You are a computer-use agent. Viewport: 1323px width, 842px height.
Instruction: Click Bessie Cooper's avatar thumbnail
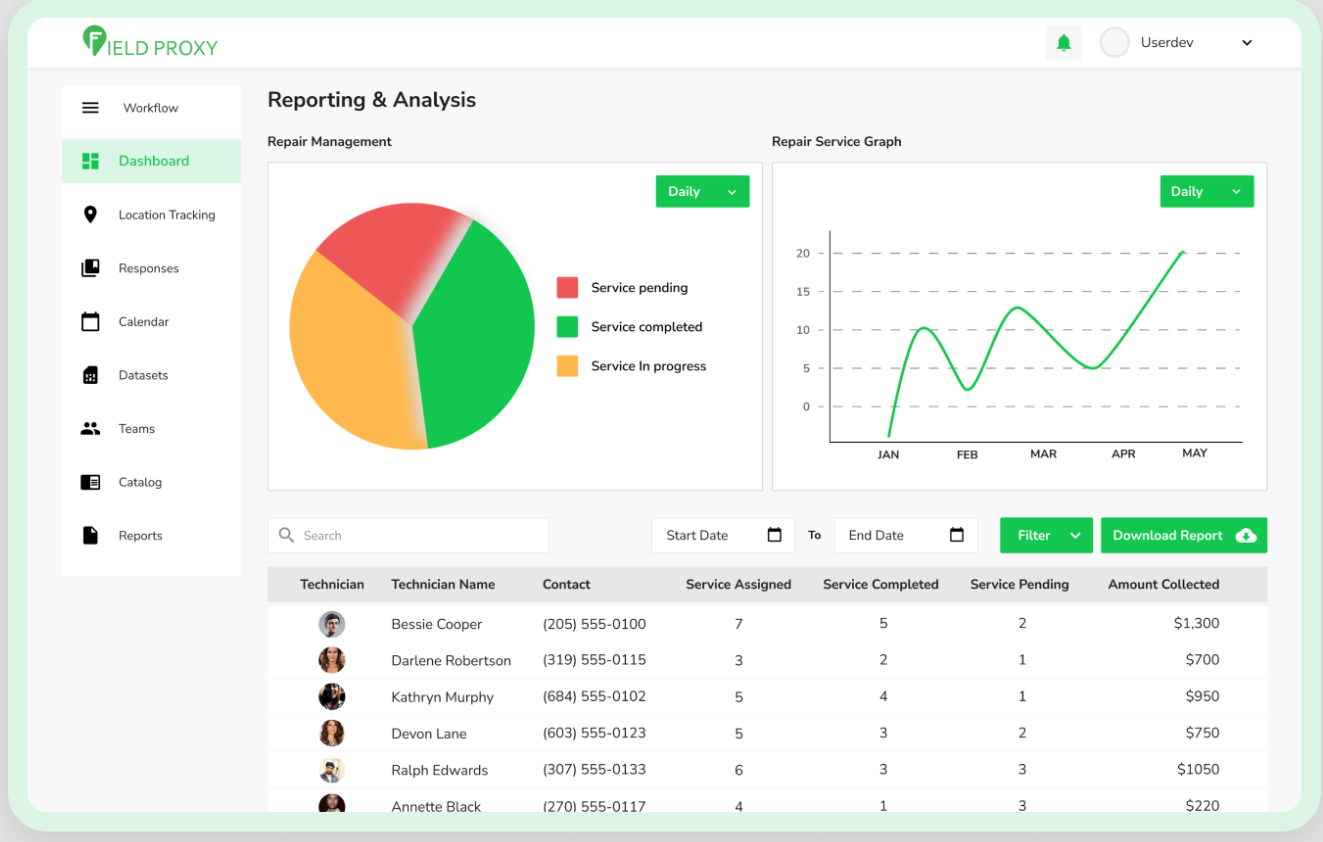(x=332, y=624)
